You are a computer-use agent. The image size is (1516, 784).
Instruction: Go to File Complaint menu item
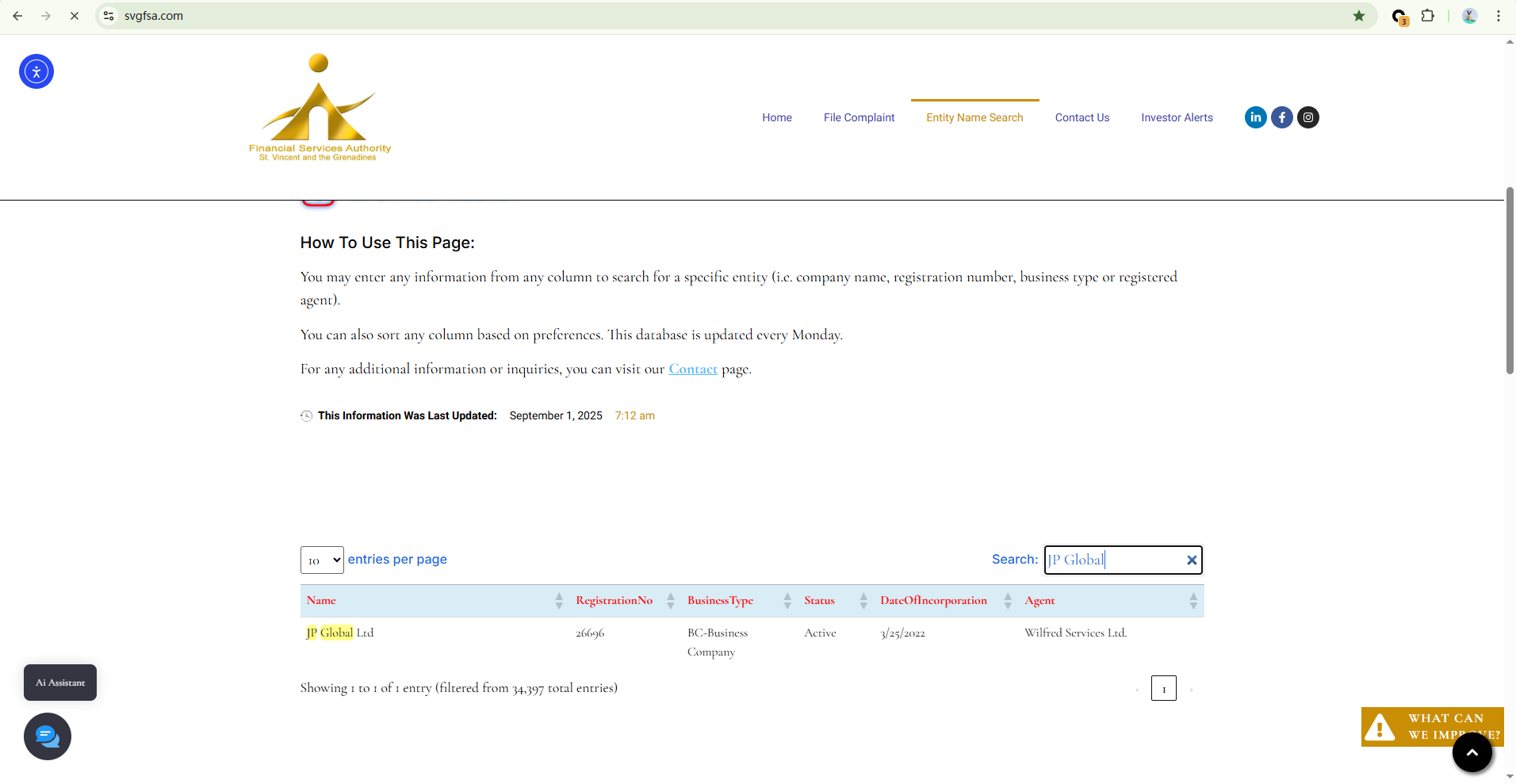[859, 117]
